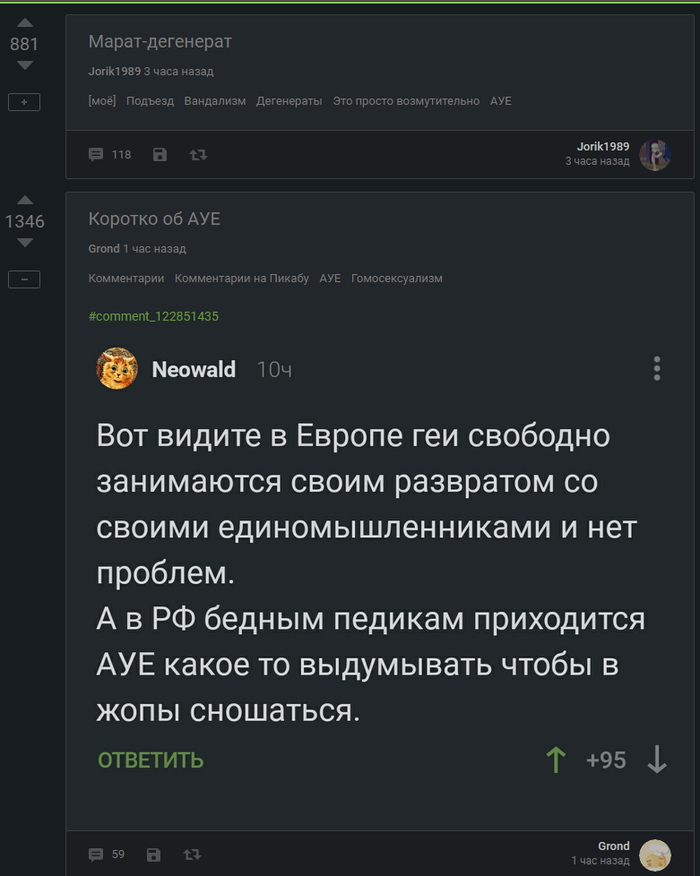Image resolution: width=700 pixels, height=876 pixels.
Task: Open the 118 comments of the first post
Action: coord(110,154)
